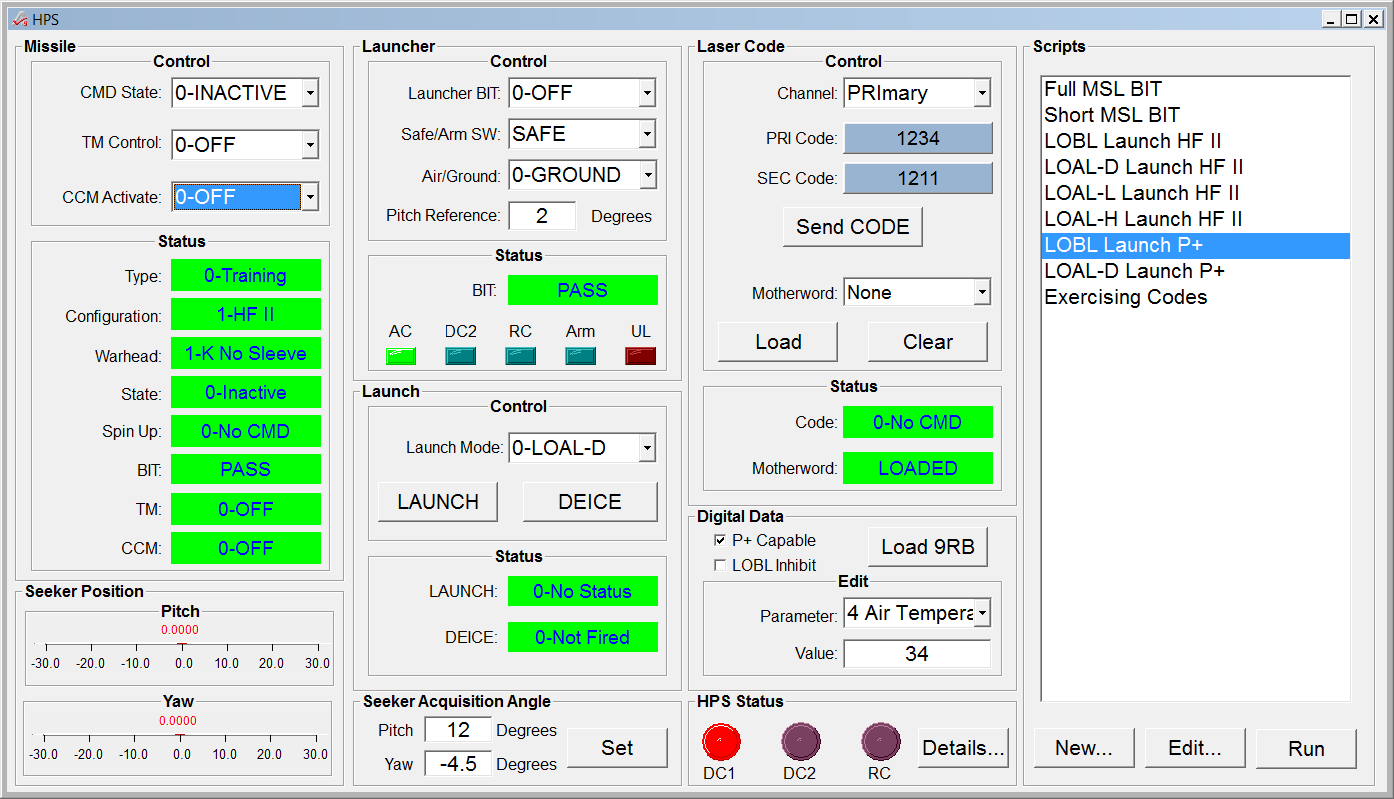
Task: Click the Motherword Clear button
Action: pos(928,342)
